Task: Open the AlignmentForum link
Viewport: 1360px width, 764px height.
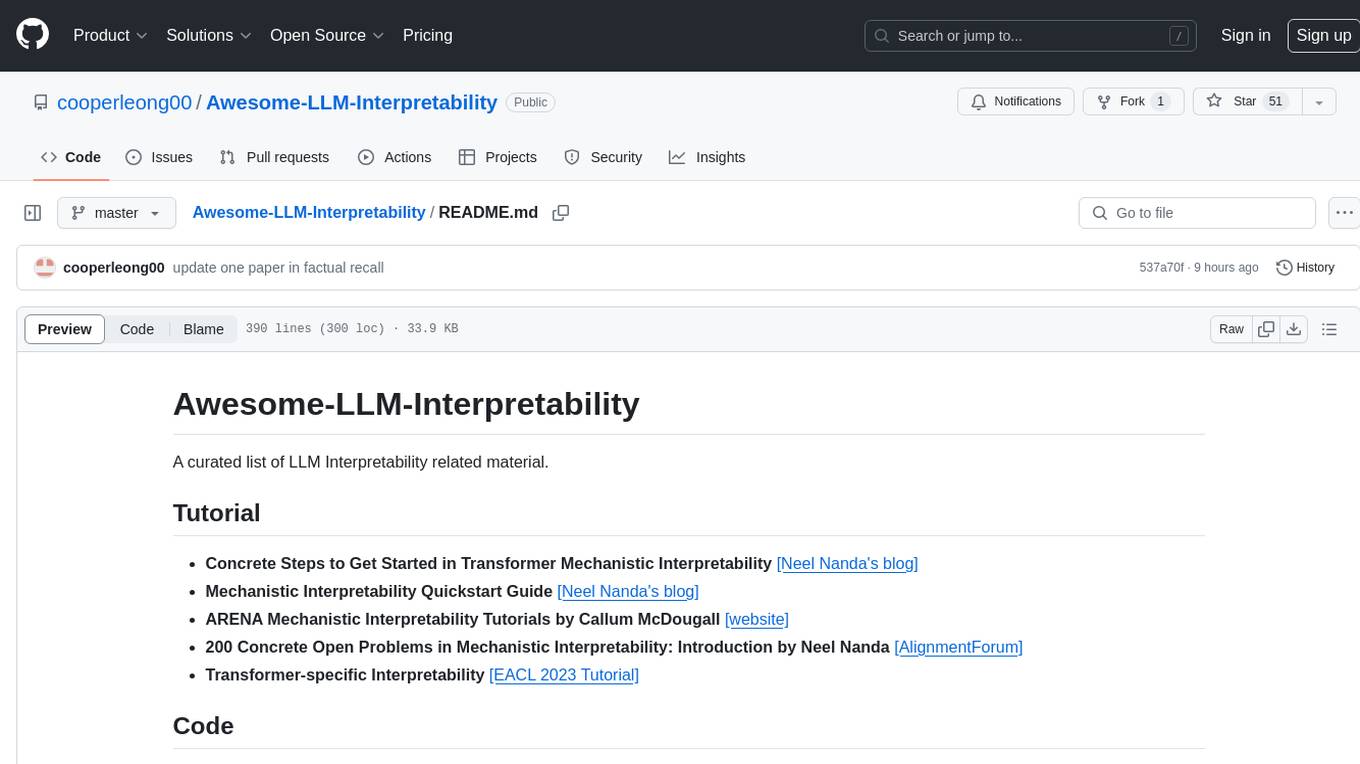Action: 958,647
